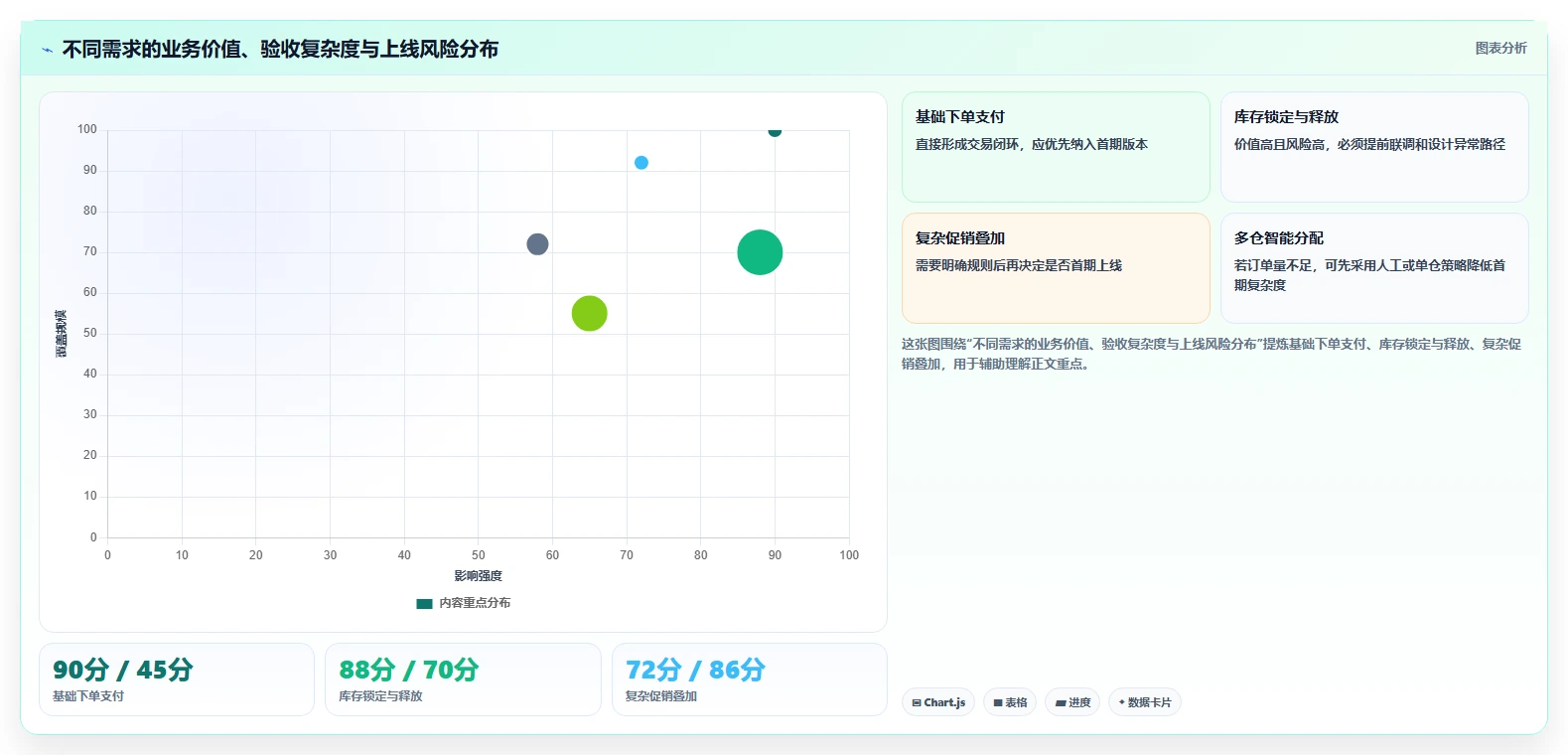Image resolution: width=1568 pixels, height=755 pixels.
Task: Click the 进度 tag
Action: pyautogui.click(x=1072, y=702)
